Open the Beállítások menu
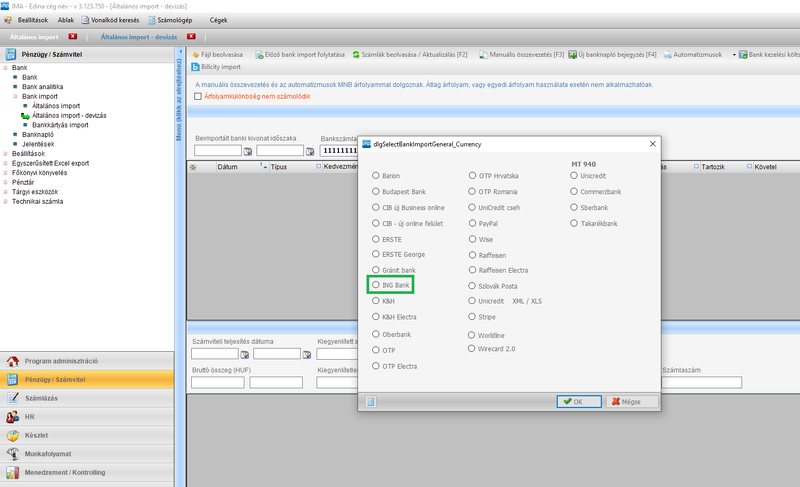 coord(33,20)
